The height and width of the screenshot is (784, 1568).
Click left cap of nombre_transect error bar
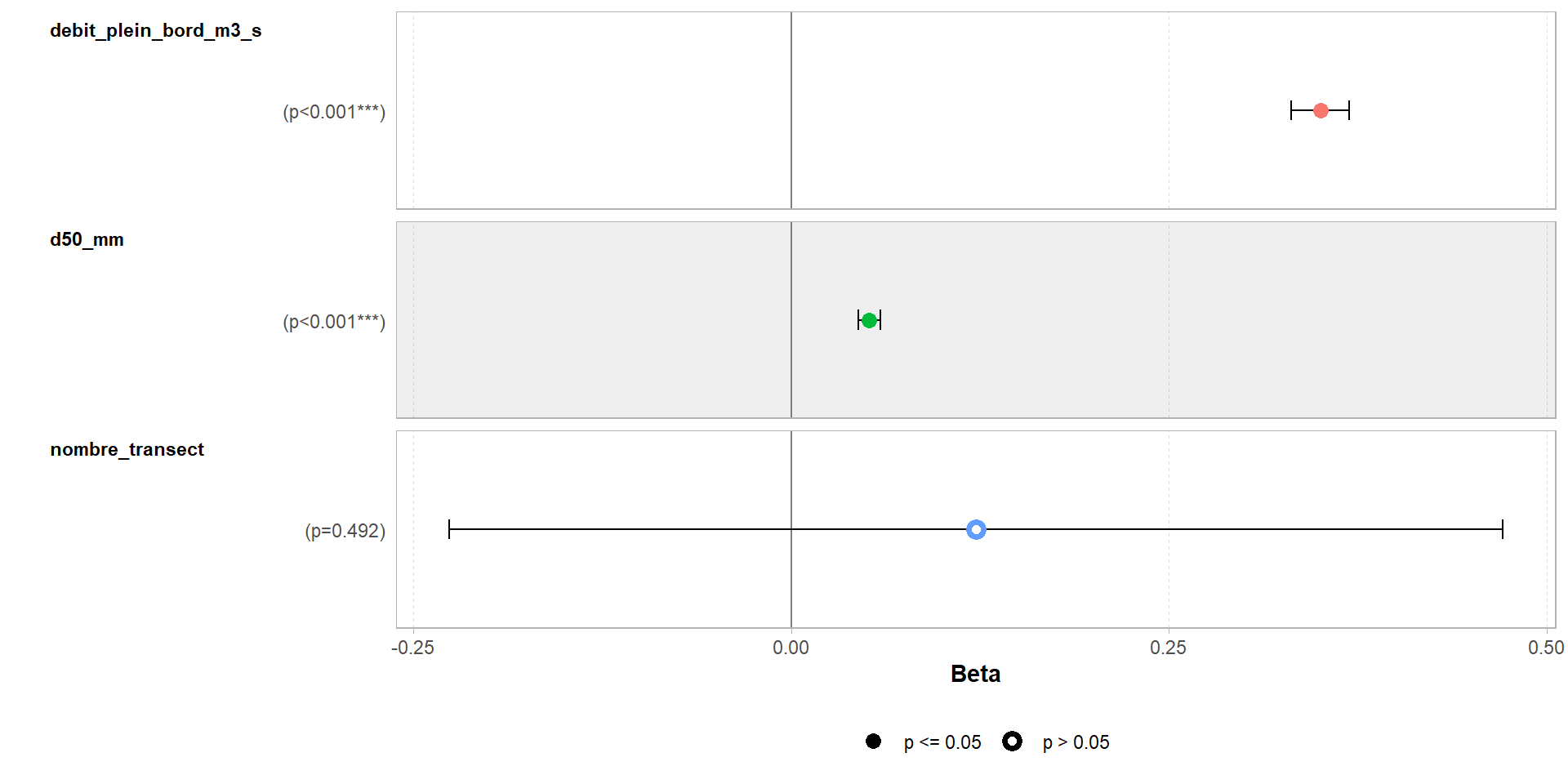[x=449, y=529]
